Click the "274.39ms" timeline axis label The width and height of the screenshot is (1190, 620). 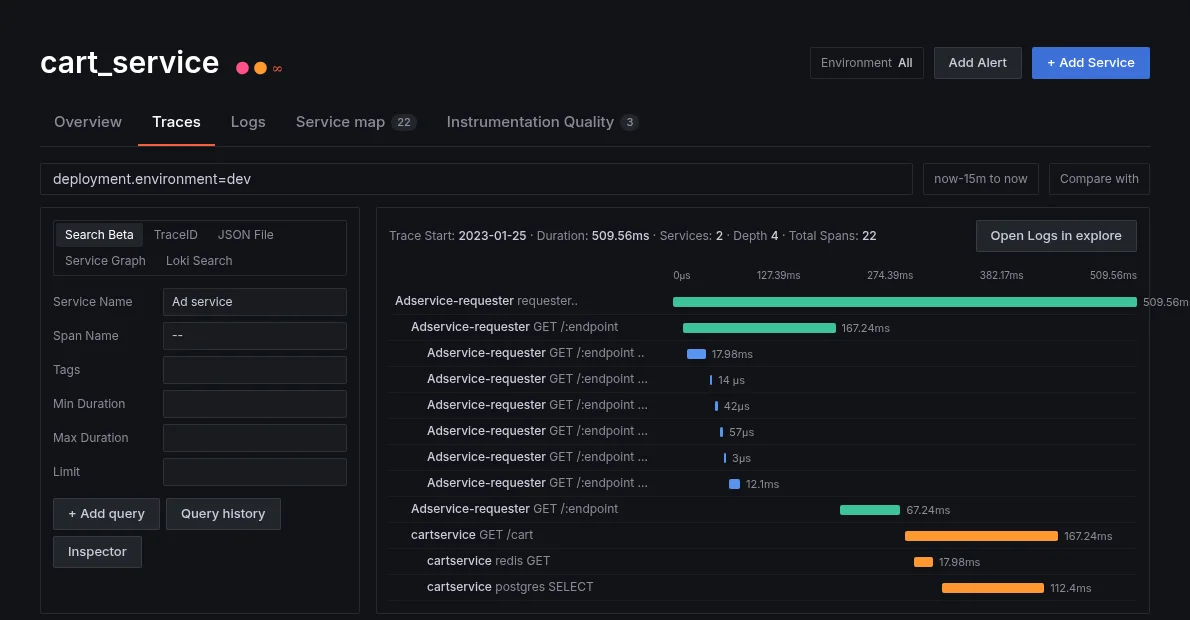tap(890, 275)
